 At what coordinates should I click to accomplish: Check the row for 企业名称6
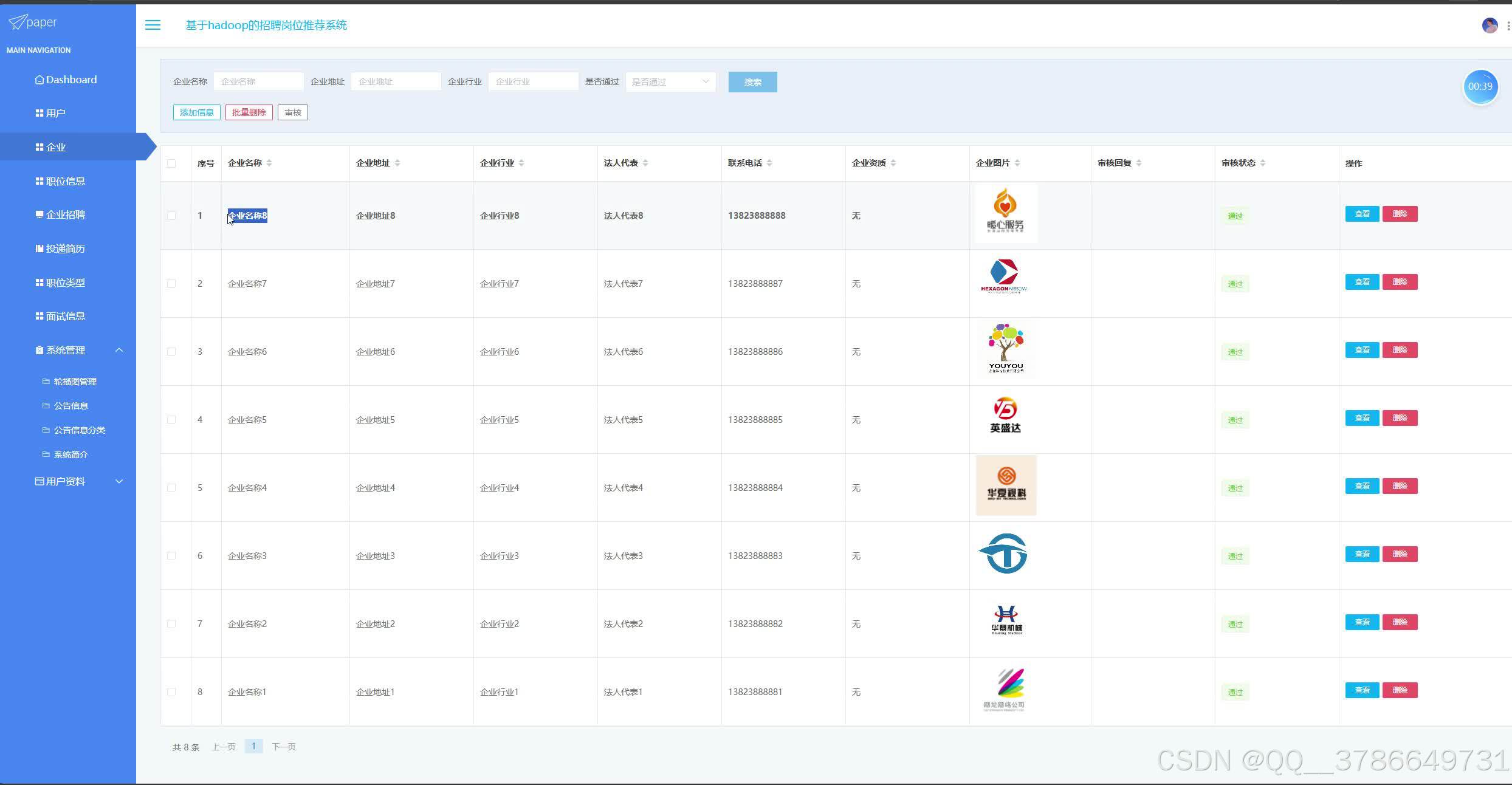[x=171, y=352]
